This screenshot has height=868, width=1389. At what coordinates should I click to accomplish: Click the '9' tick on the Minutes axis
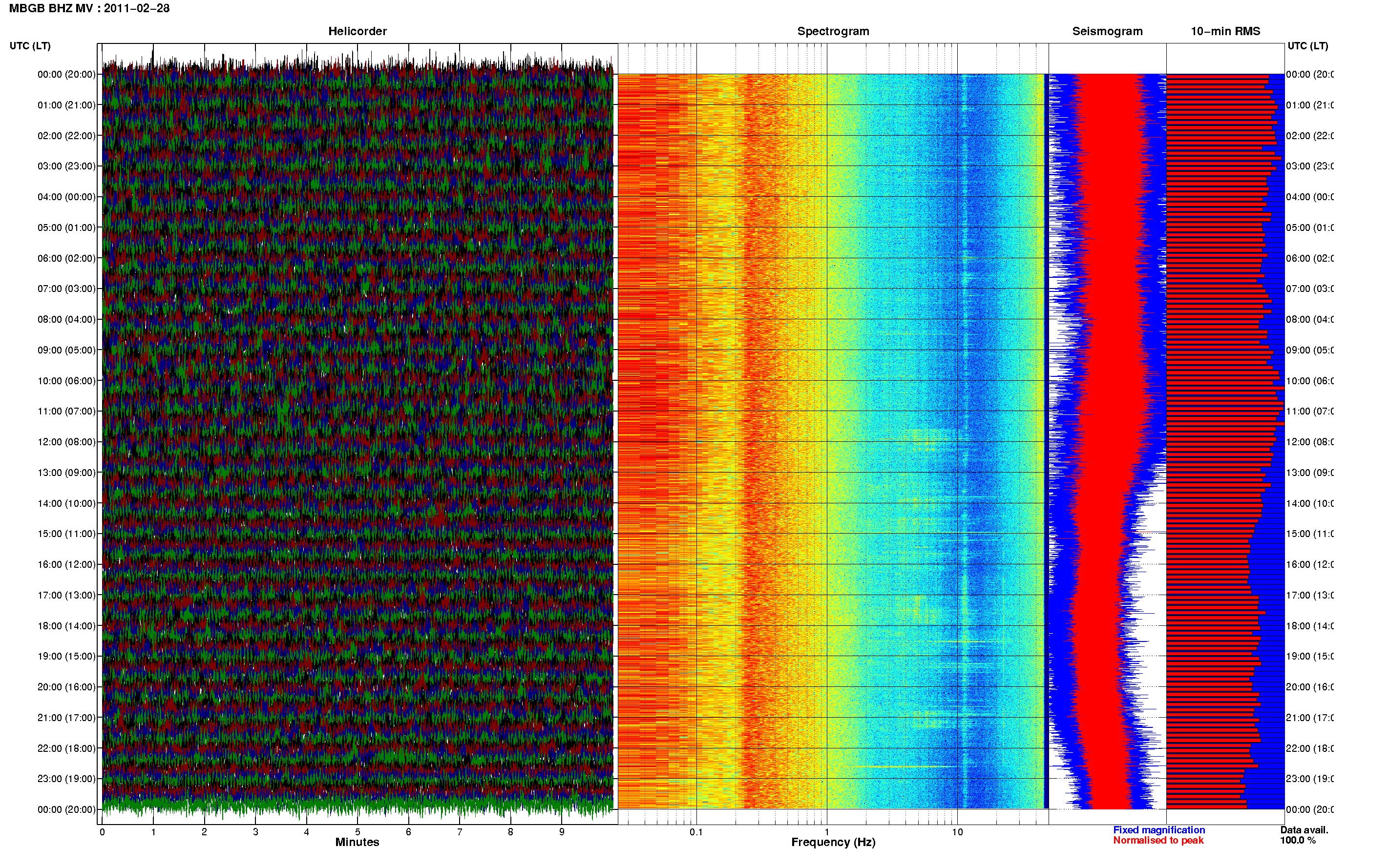[562, 832]
